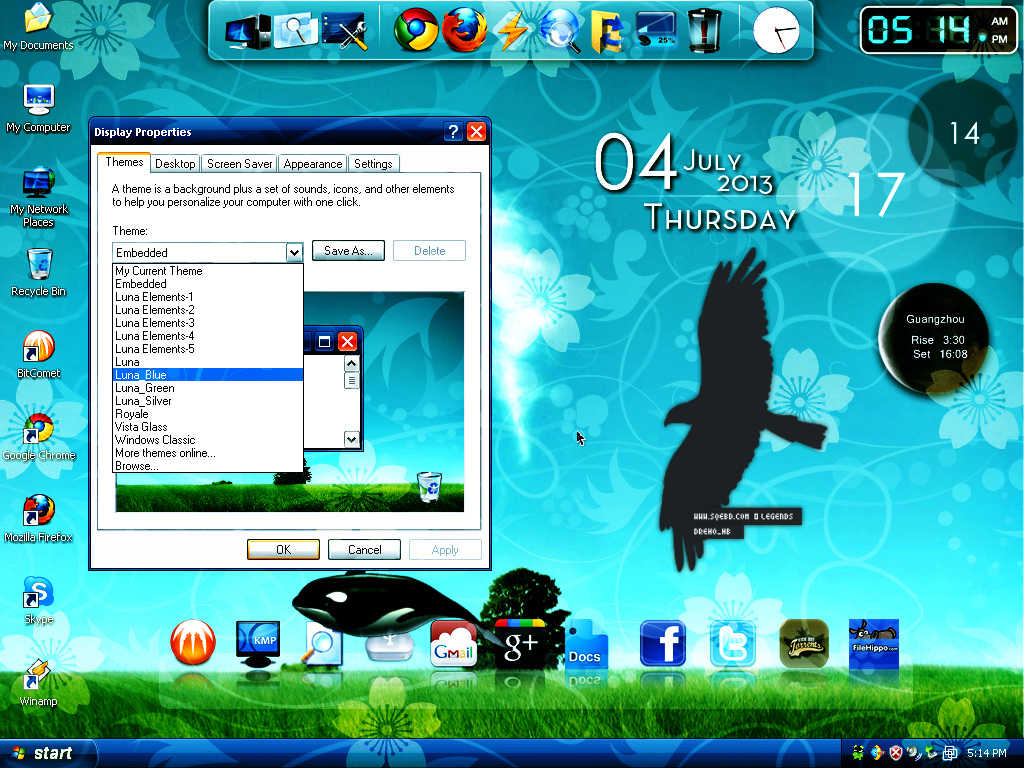Open the Docs folder icon in dock
This screenshot has height=768, width=1024.
coord(586,645)
